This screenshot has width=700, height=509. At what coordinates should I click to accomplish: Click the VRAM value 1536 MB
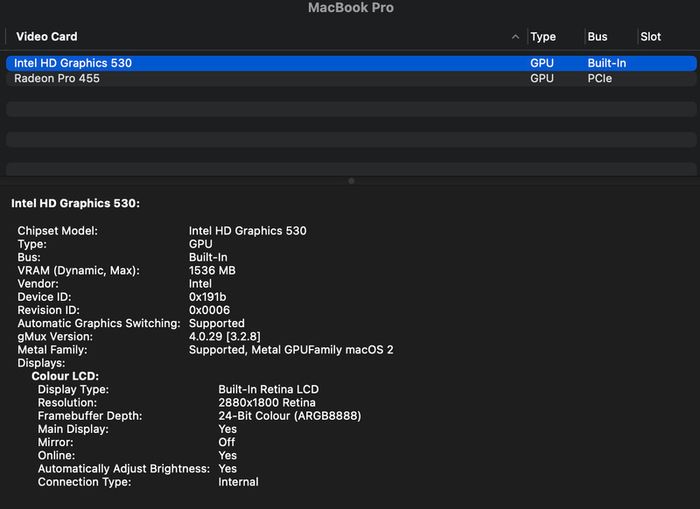pyautogui.click(x=212, y=271)
